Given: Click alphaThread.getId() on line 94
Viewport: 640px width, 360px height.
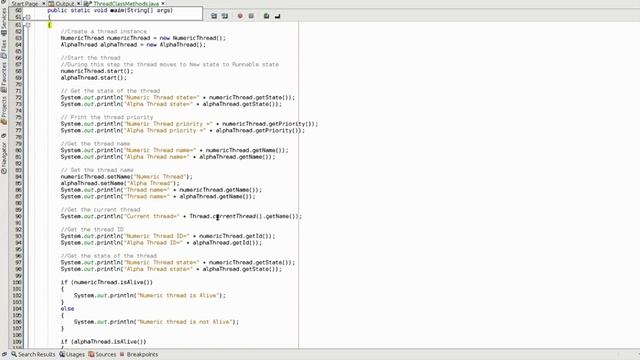Looking at the screenshot, I should tap(225, 242).
